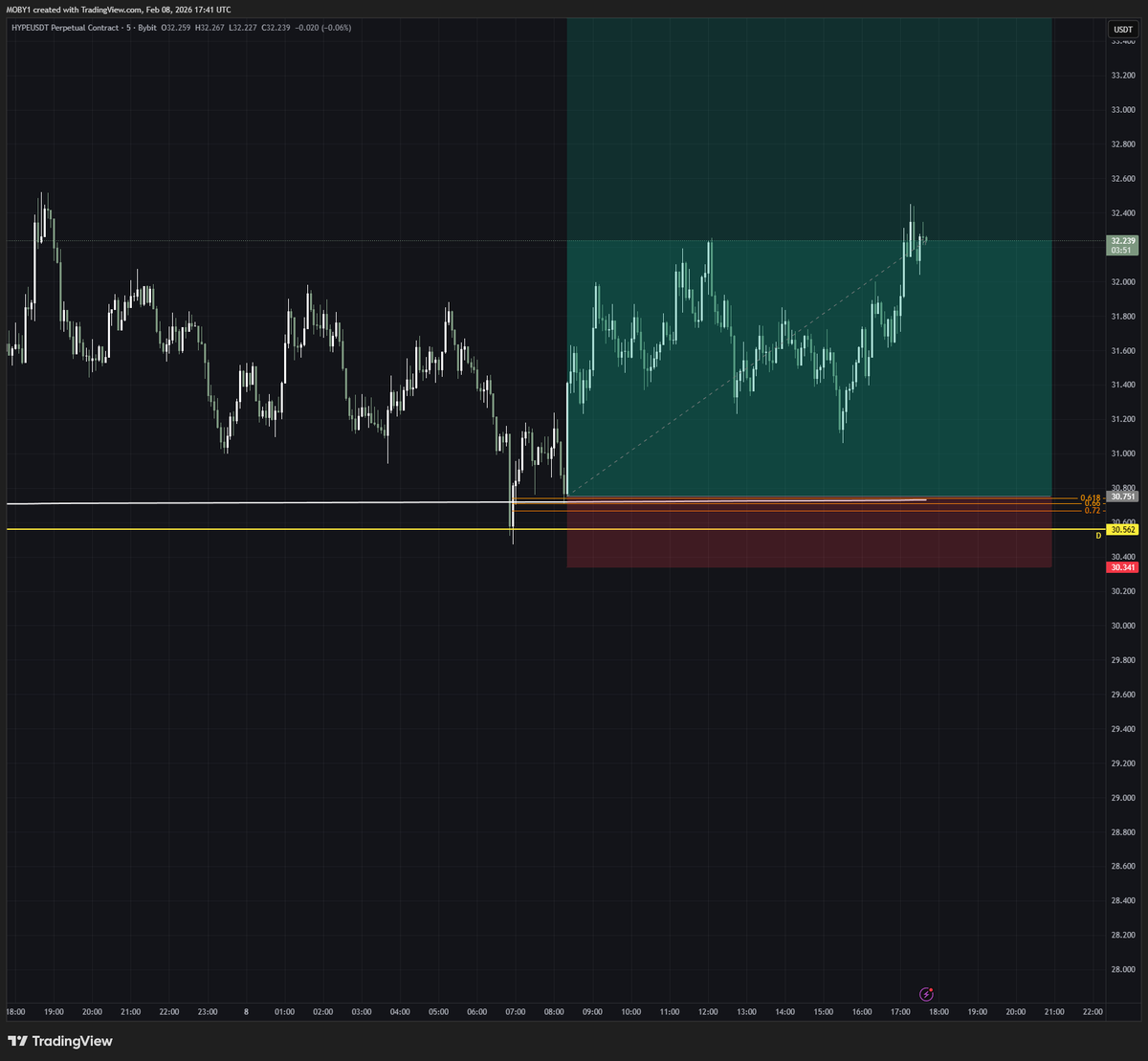Image resolution: width=1148 pixels, height=1061 pixels.
Task: Click the yellow price label 30.562
Action: 1122,529
